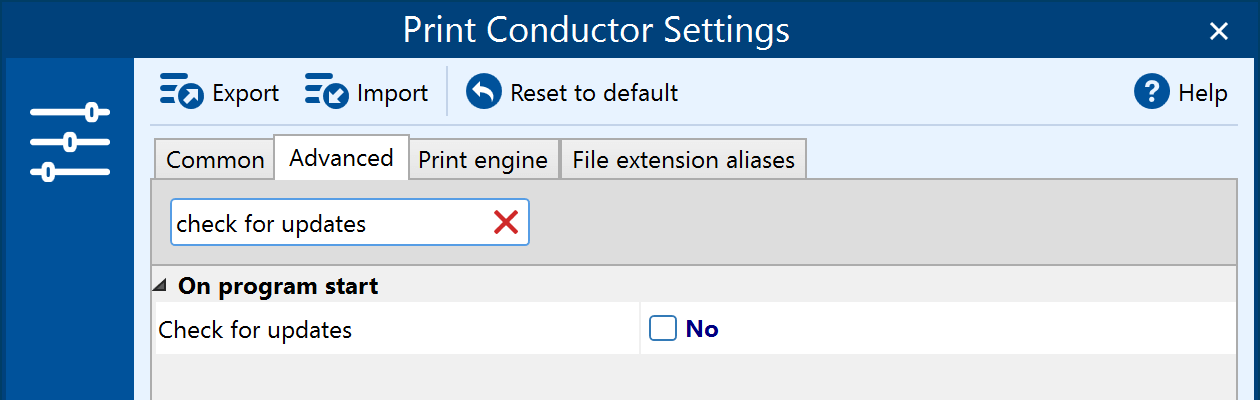This screenshot has width=1260, height=400.
Task: Click the Export settings icon
Action: point(182,92)
